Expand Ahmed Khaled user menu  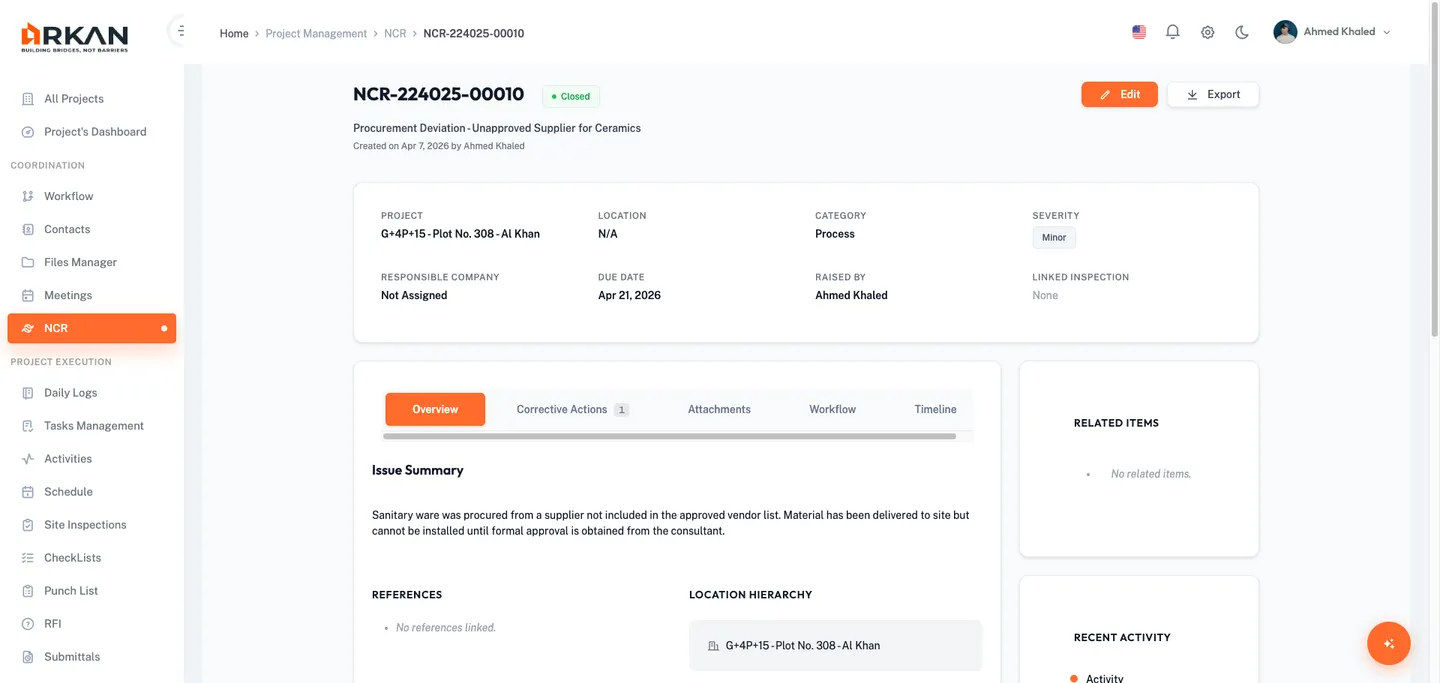1331,32
